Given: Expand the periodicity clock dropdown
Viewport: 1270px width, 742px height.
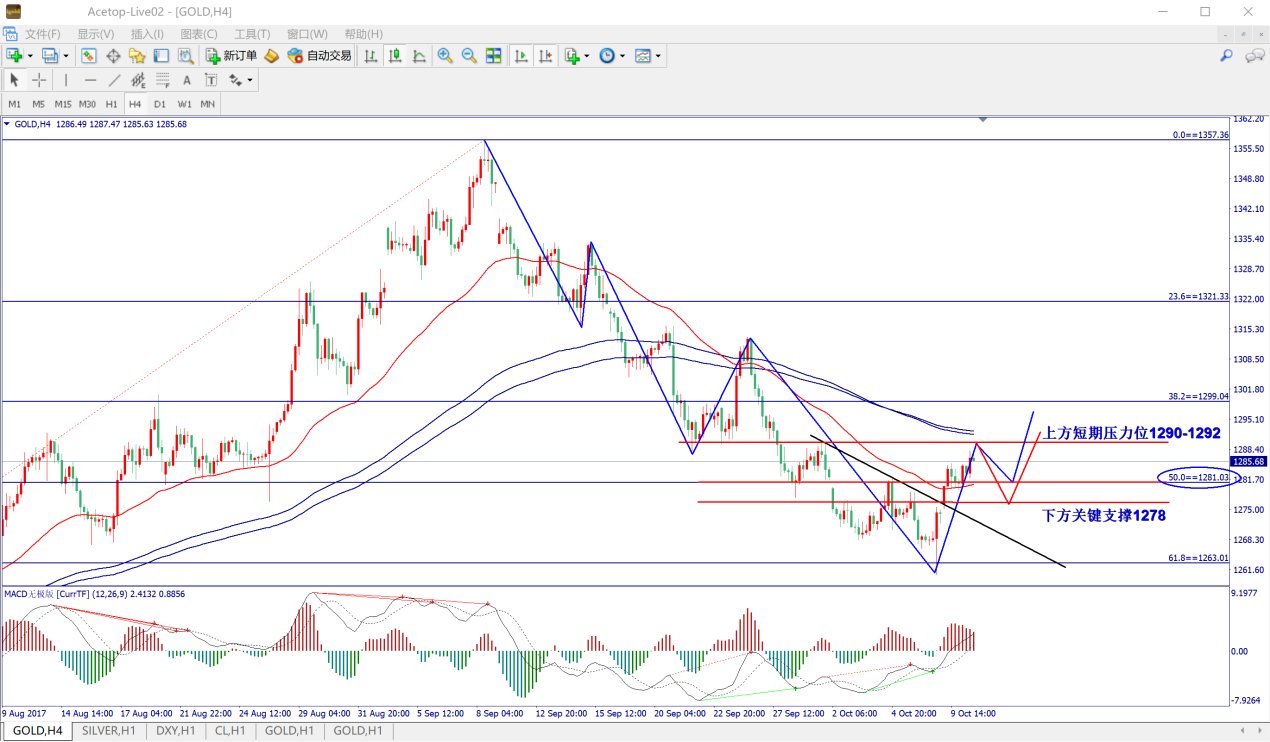Looking at the screenshot, I should point(622,56).
